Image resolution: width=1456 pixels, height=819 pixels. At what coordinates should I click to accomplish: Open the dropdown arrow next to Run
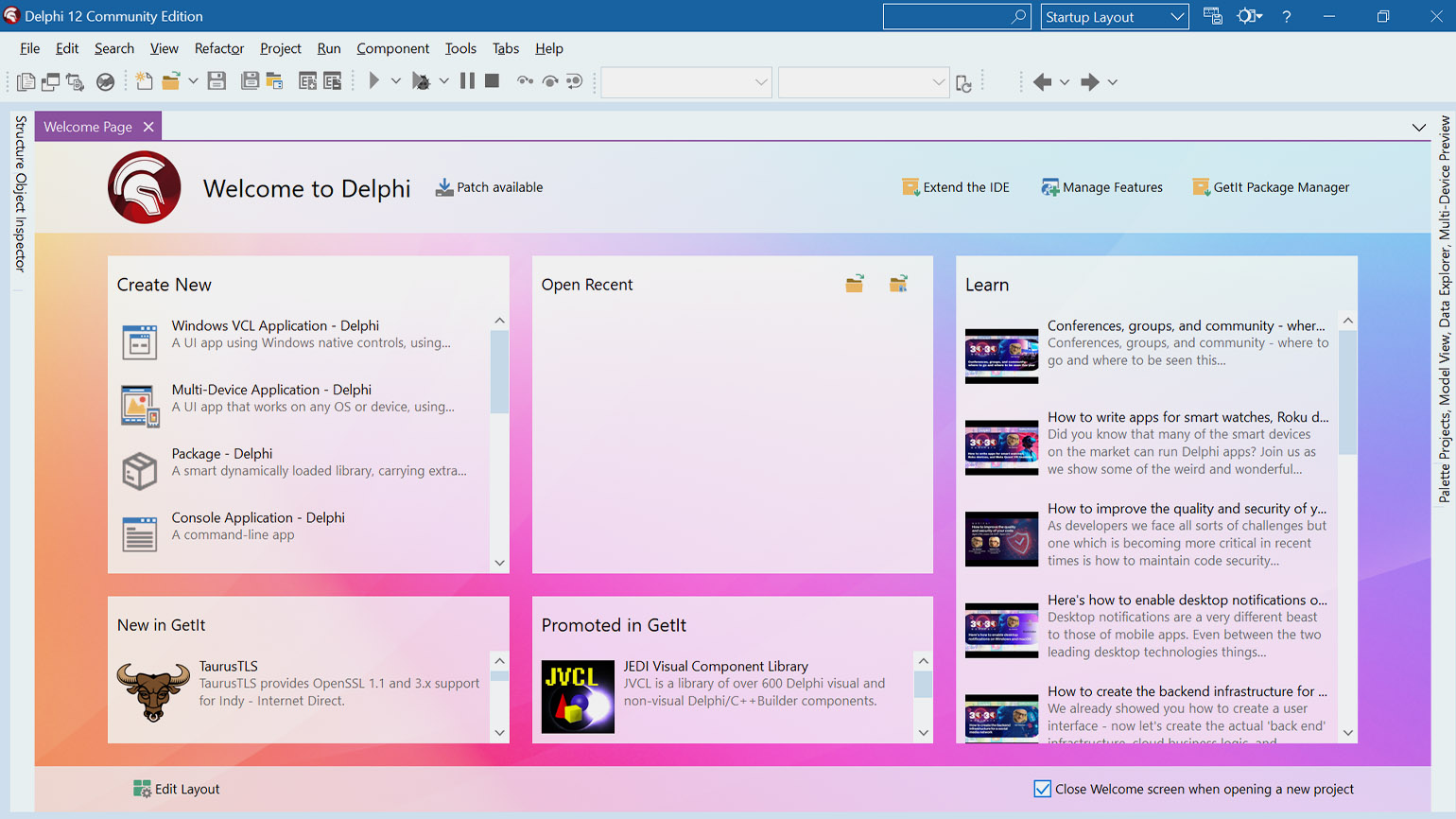tap(396, 82)
